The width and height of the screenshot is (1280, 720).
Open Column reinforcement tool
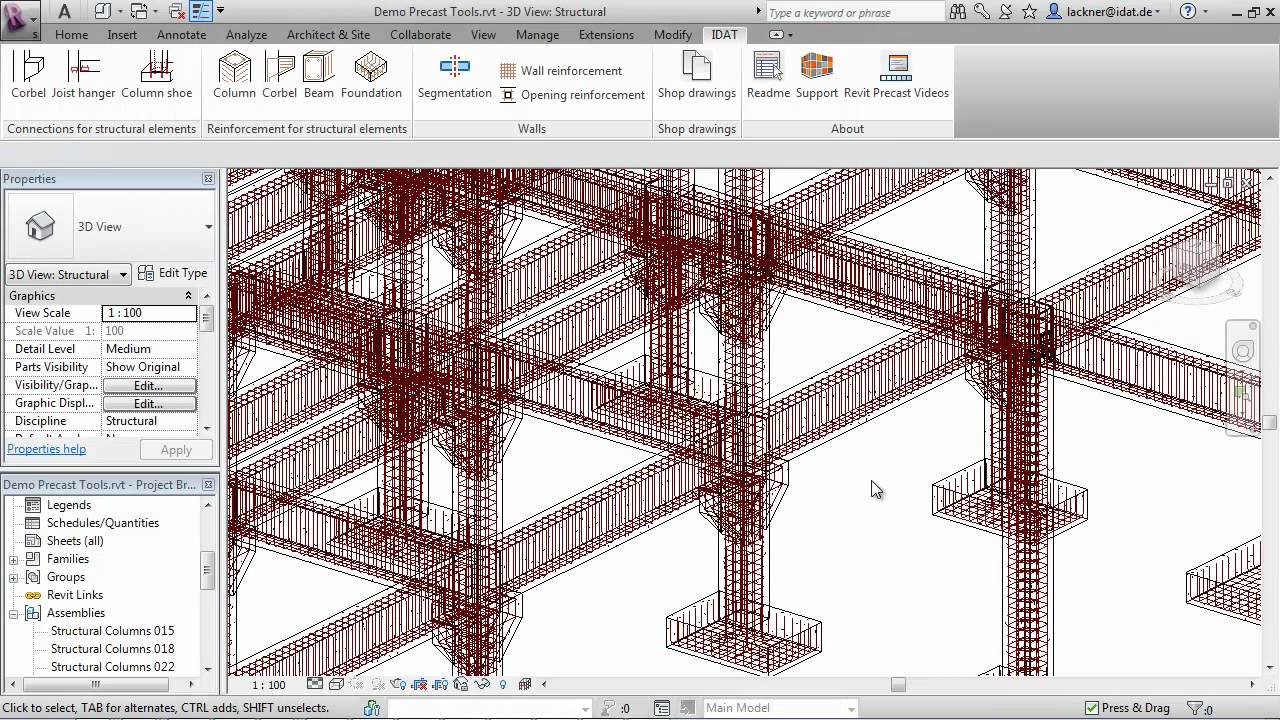(x=234, y=76)
